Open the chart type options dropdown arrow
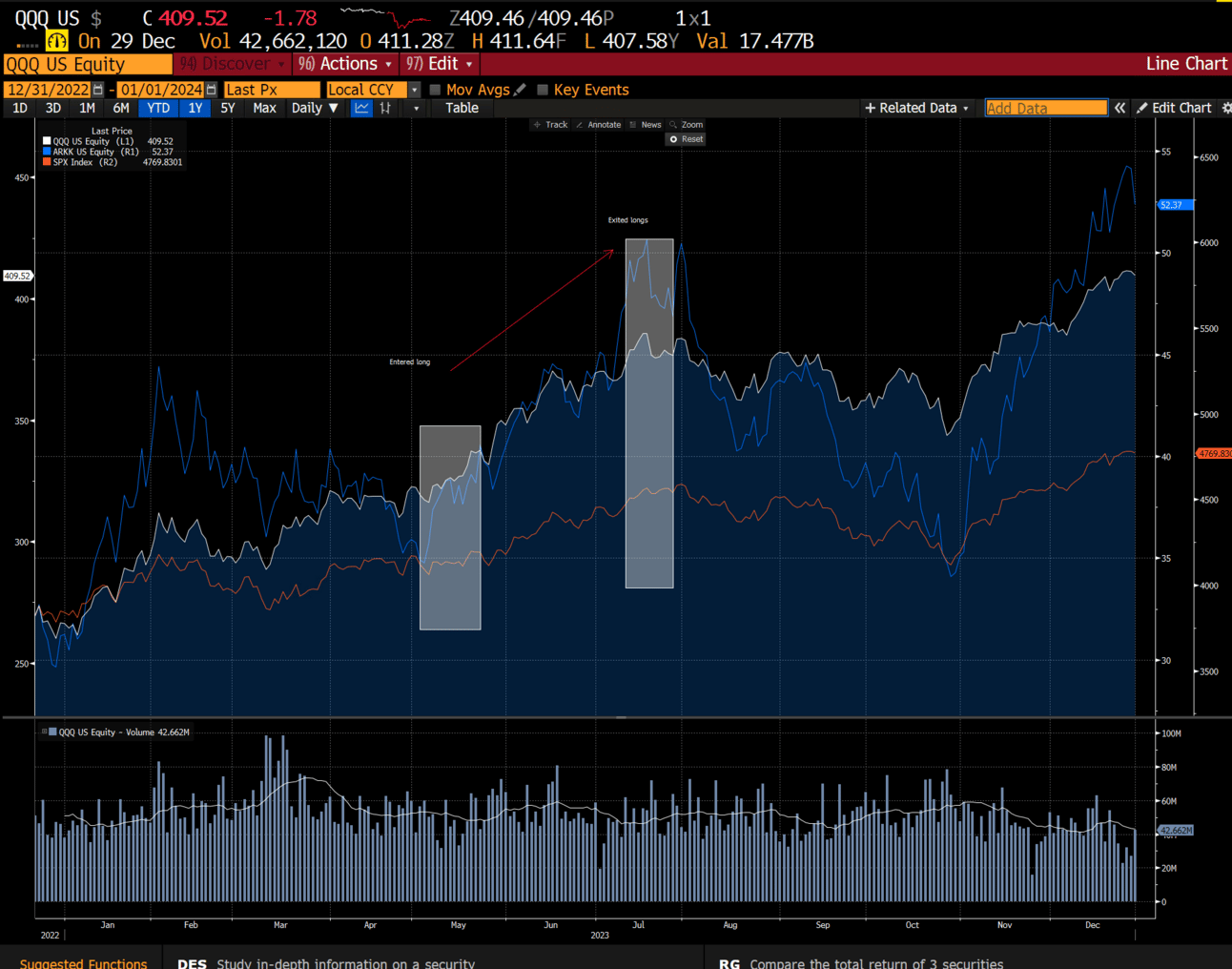Screen dimensions: 1232x969 [x=416, y=108]
